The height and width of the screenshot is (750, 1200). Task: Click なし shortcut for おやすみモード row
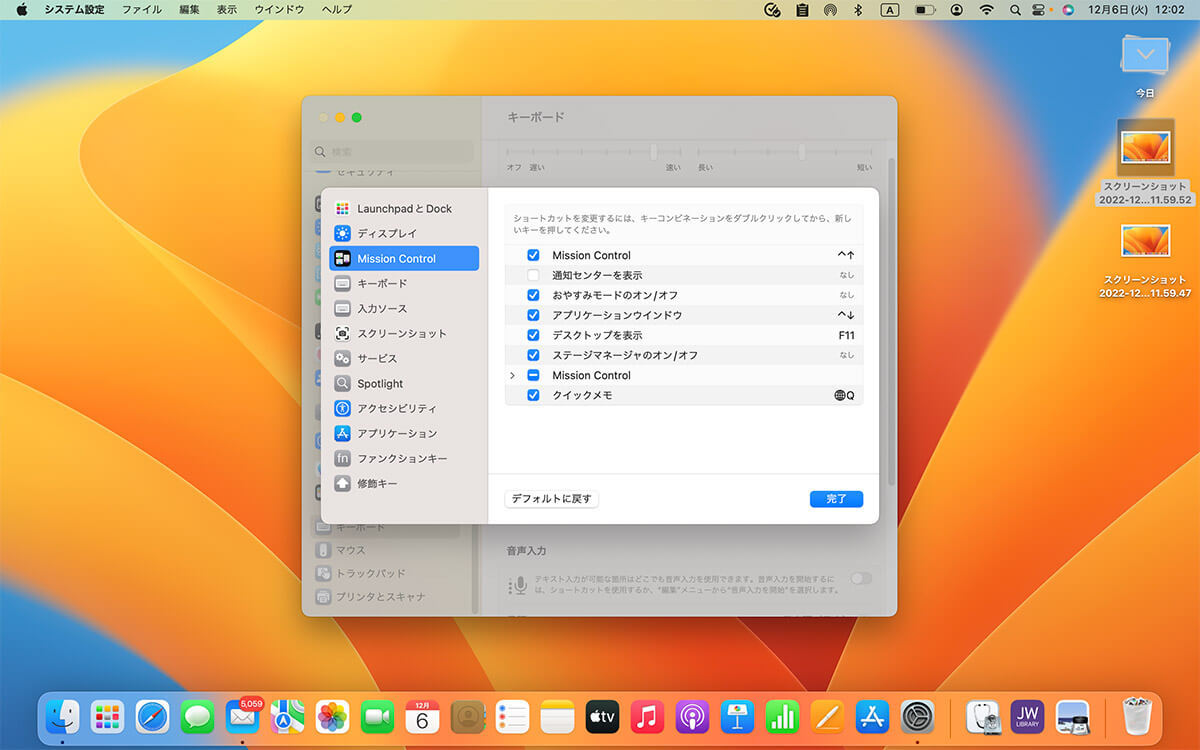tap(847, 295)
